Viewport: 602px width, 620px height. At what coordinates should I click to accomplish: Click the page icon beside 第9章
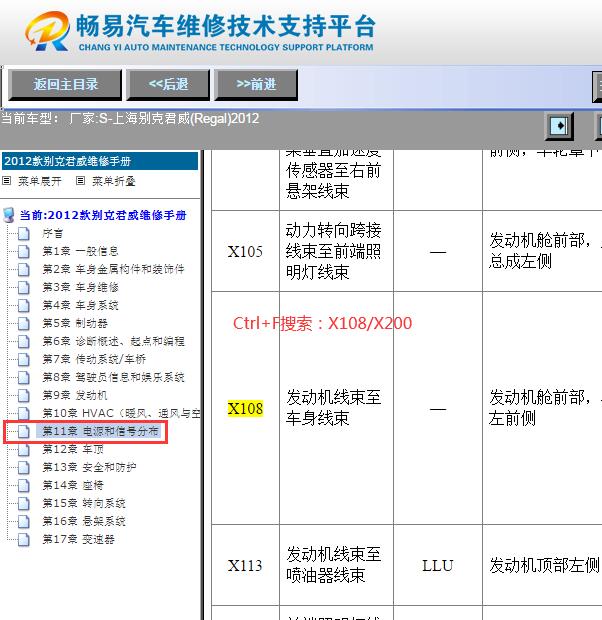pyautogui.click(x=24, y=395)
